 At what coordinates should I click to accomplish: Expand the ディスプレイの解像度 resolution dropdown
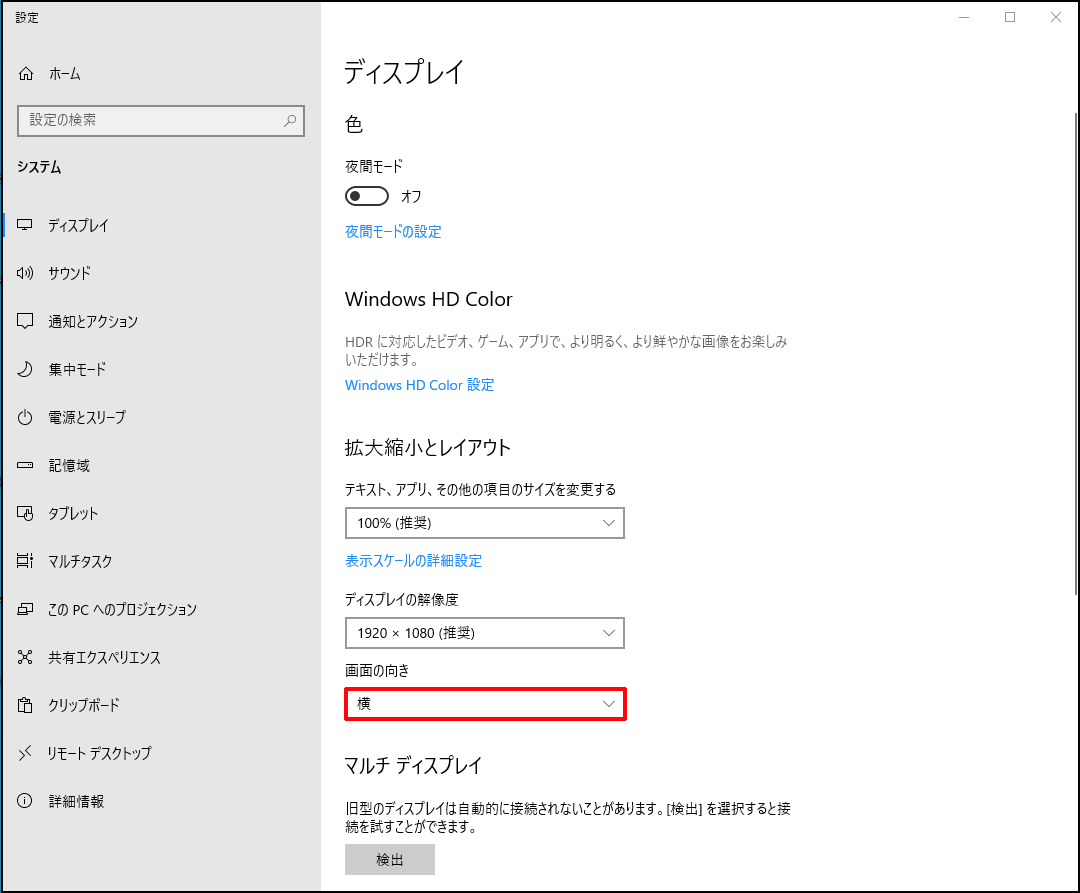484,633
